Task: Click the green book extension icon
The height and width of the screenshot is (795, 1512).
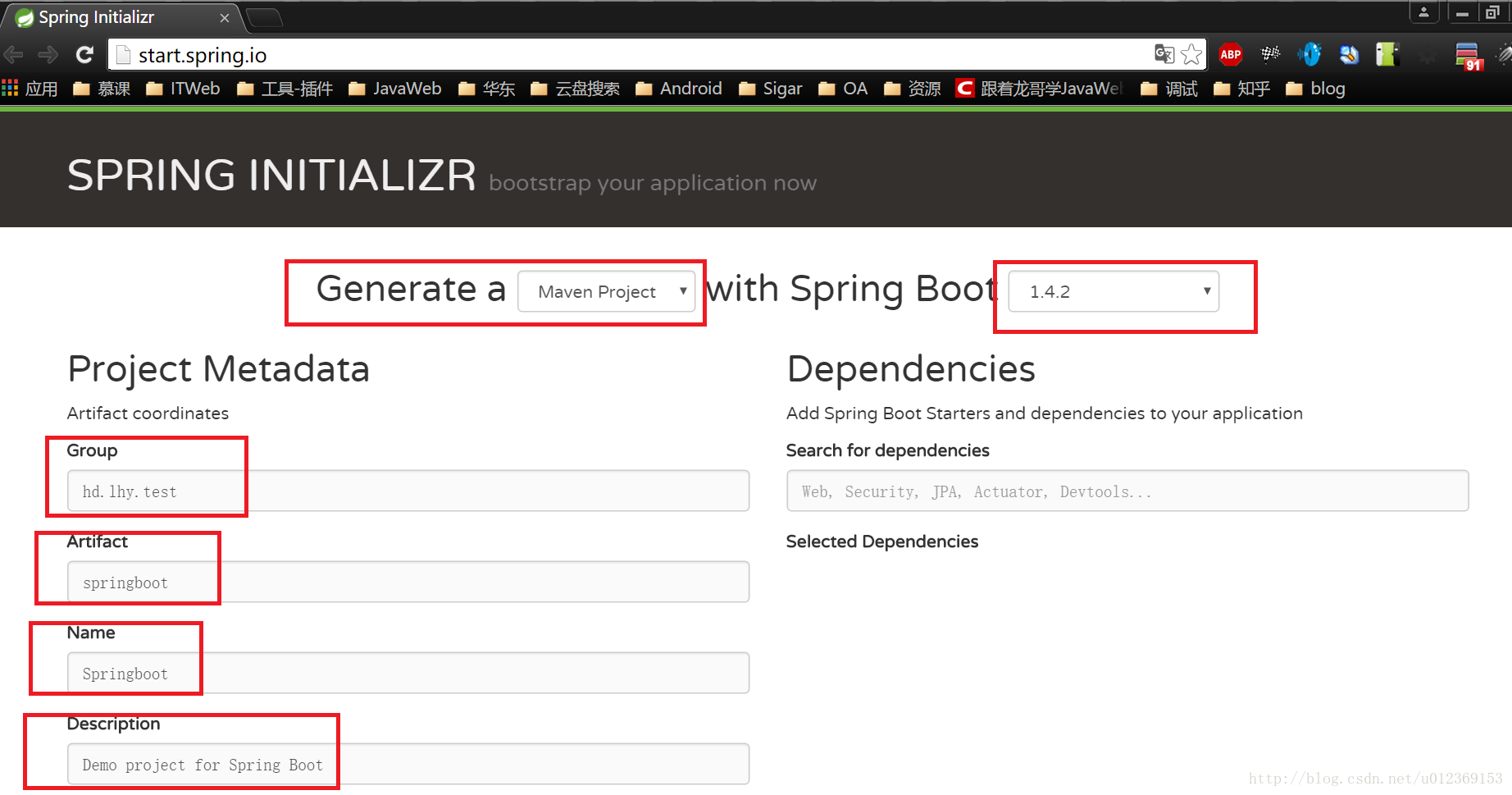Action: click(x=1387, y=54)
